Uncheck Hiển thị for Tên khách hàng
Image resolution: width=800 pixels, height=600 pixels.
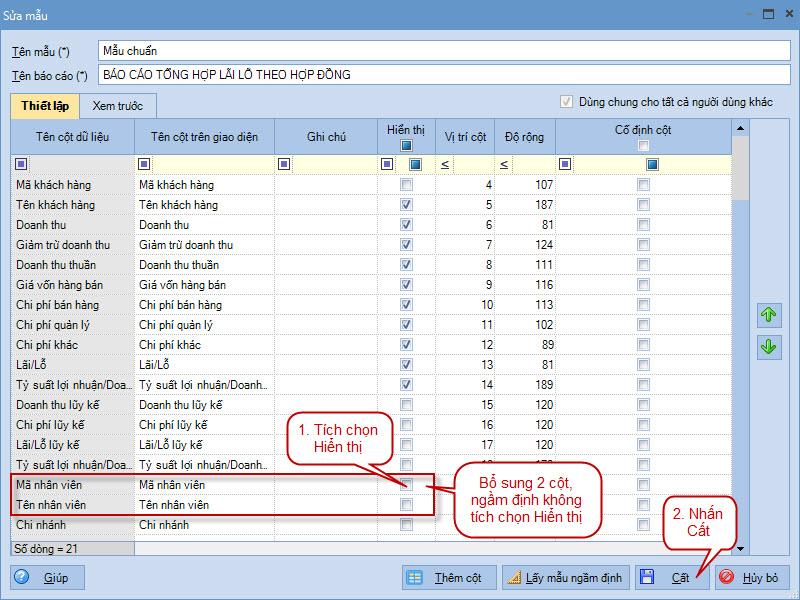406,205
